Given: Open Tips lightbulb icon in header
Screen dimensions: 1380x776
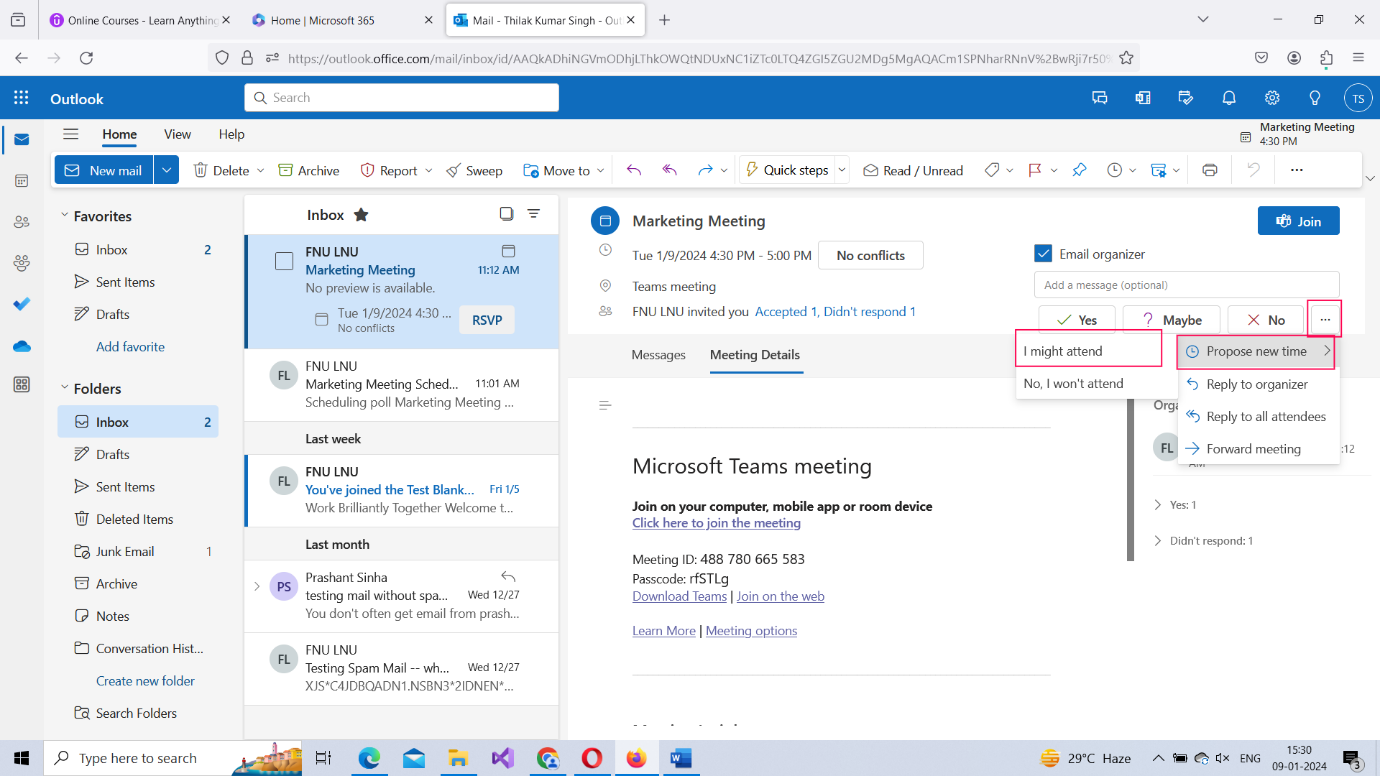Looking at the screenshot, I should tap(1315, 98).
